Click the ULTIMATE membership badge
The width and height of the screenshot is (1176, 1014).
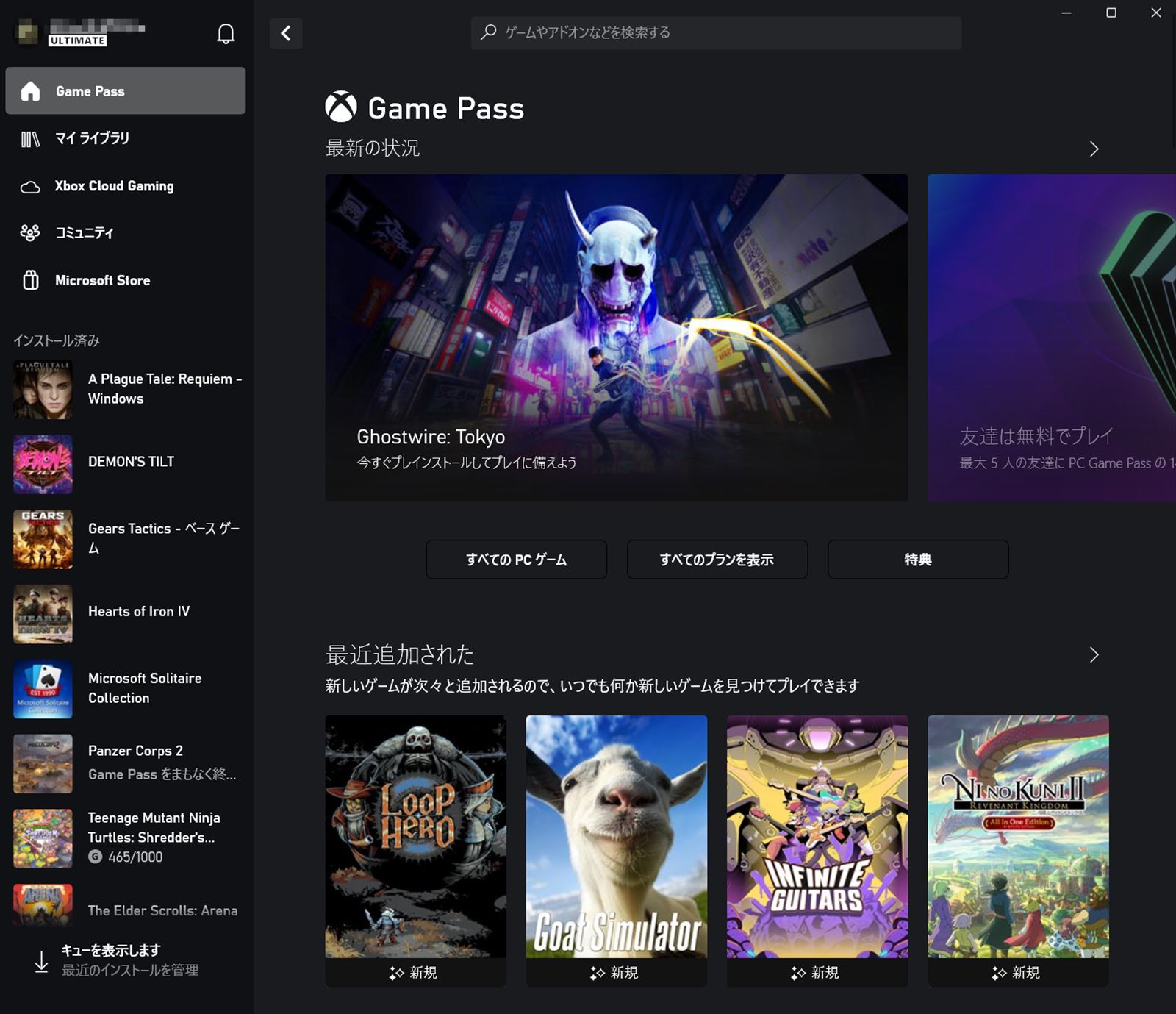pos(78,40)
